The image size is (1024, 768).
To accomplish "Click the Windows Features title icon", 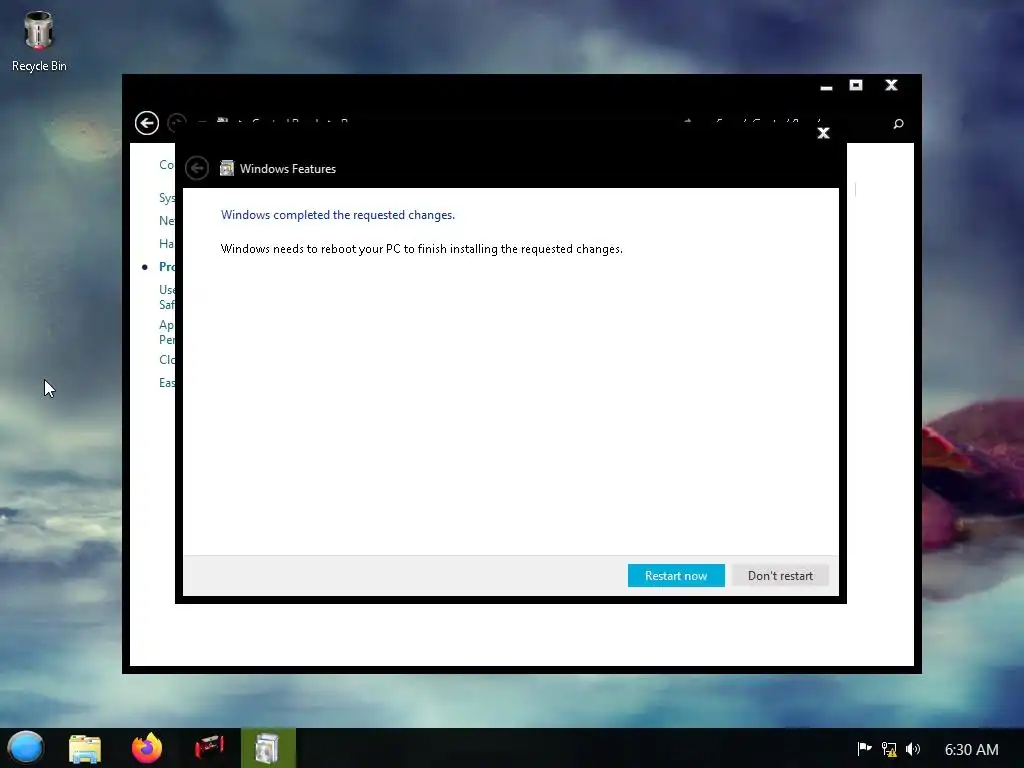I will click(x=227, y=168).
